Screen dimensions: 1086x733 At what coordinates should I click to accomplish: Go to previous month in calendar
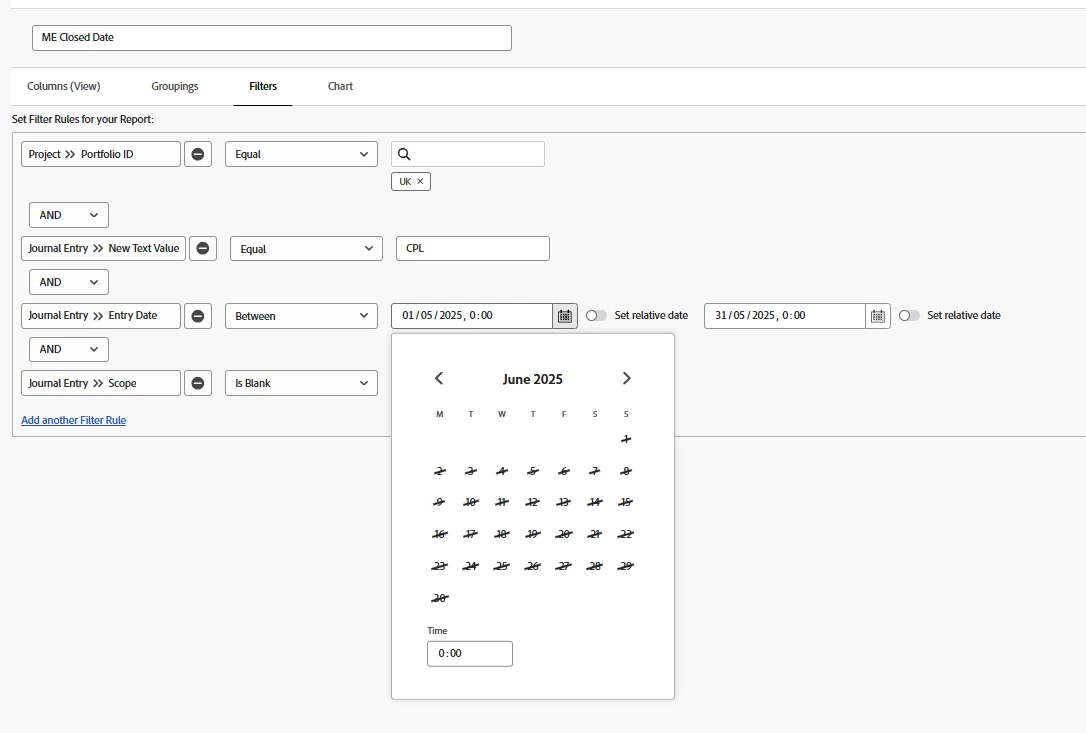438,378
